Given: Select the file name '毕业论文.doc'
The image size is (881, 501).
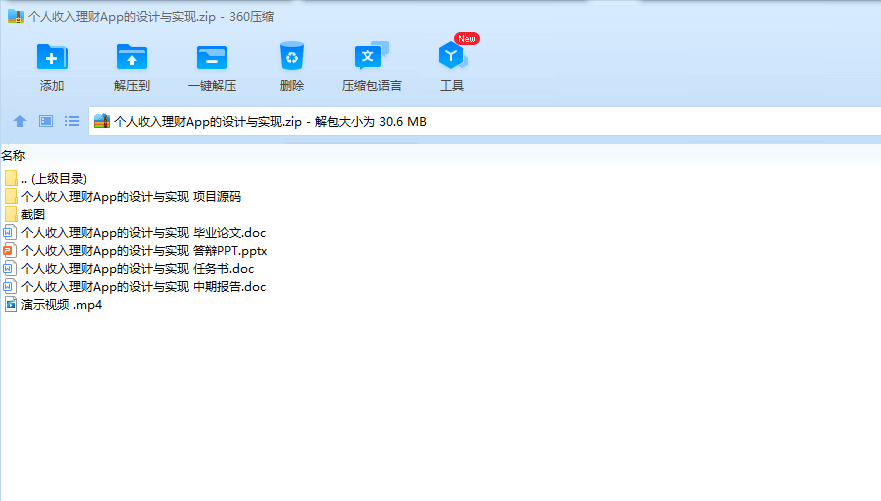Looking at the screenshot, I should tap(143, 233).
